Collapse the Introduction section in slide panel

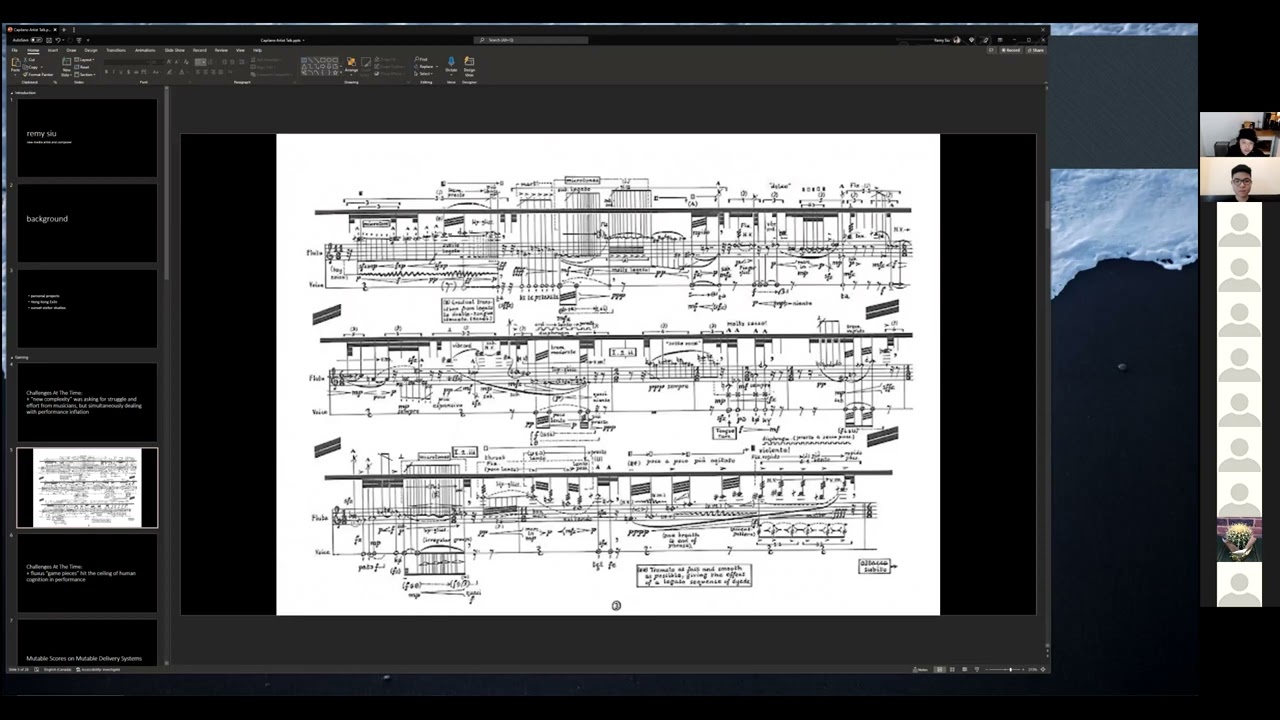[12, 93]
